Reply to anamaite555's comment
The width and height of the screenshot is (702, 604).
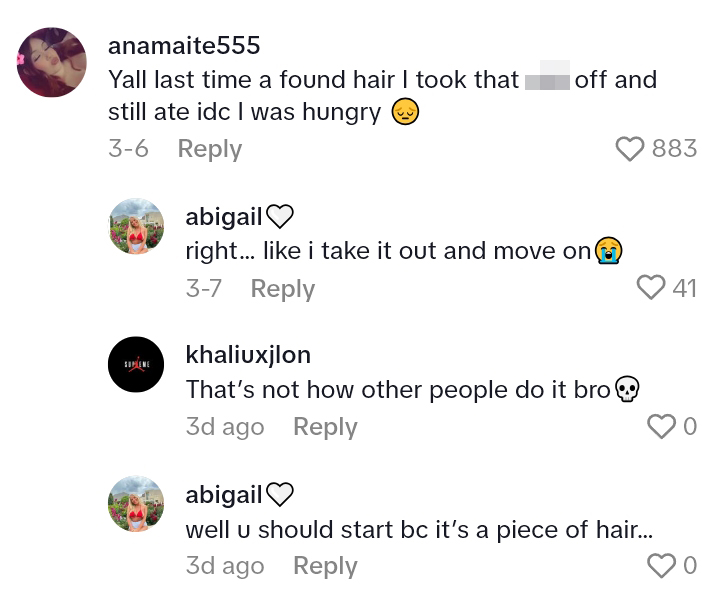click(209, 149)
